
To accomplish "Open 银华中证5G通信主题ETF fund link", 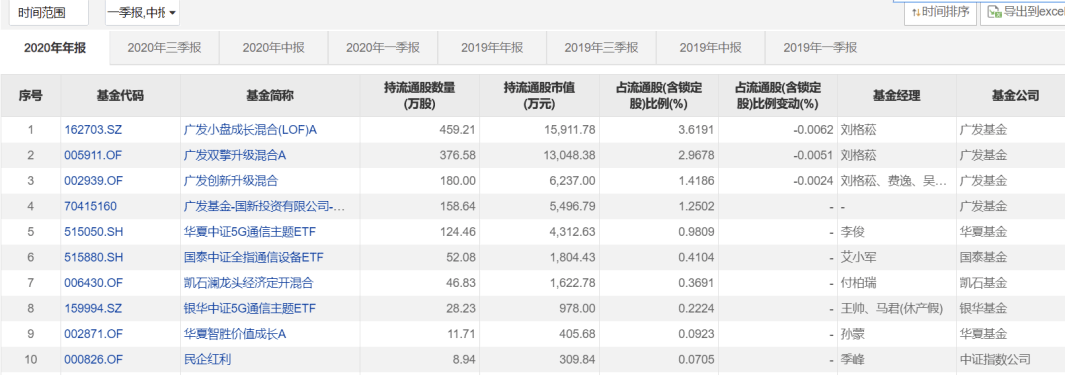I will coord(250,309).
